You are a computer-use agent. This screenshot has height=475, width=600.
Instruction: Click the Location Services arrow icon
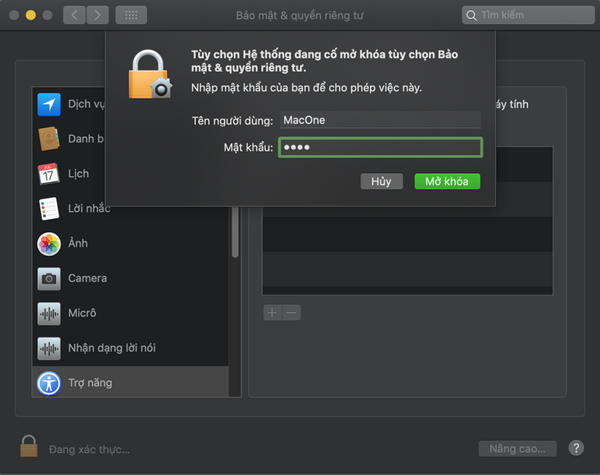point(49,104)
